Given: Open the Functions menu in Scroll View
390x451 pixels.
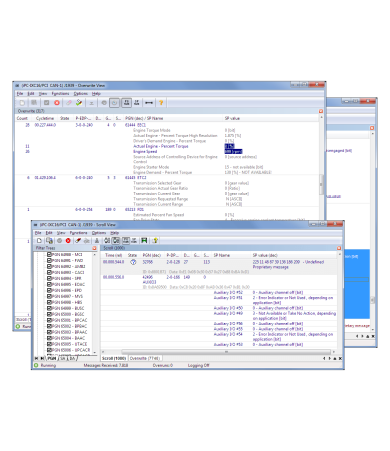Looking at the screenshot, I should point(78,233).
